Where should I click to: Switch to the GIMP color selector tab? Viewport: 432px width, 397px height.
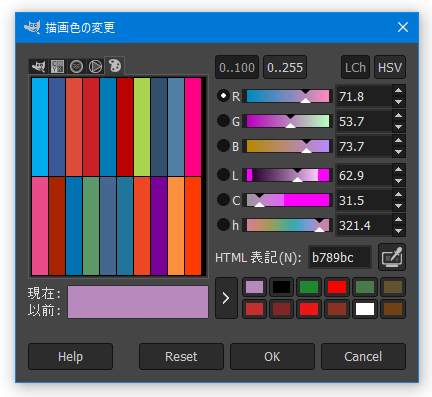(39, 66)
